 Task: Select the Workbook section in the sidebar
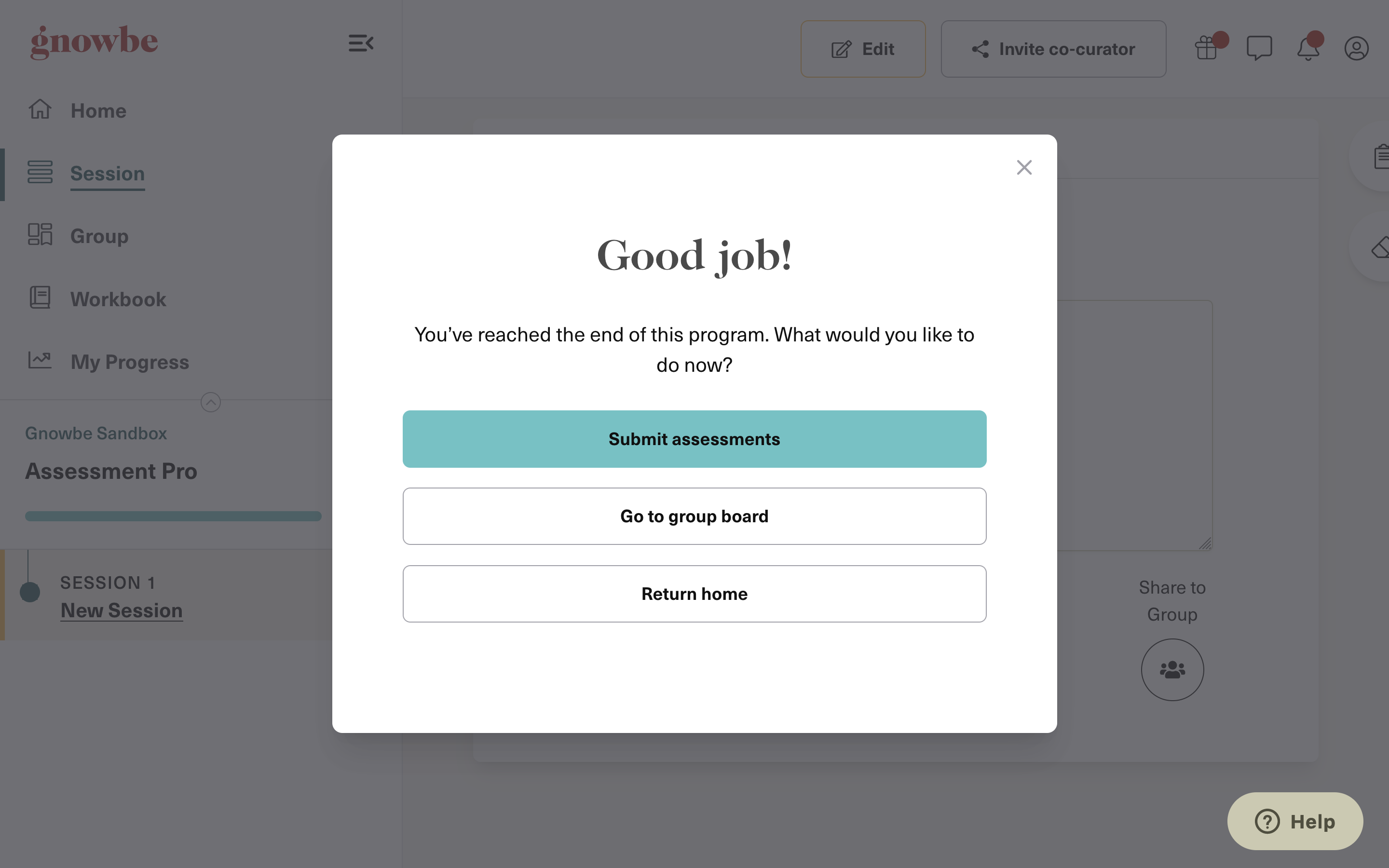(x=118, y=298)
